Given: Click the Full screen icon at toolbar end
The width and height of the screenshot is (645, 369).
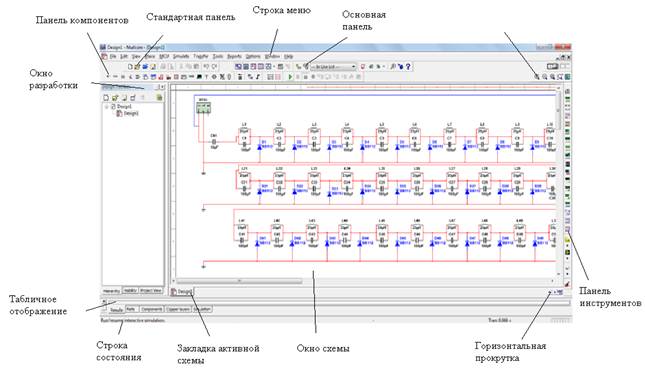Looking at the screenshot, I should 567,77.
